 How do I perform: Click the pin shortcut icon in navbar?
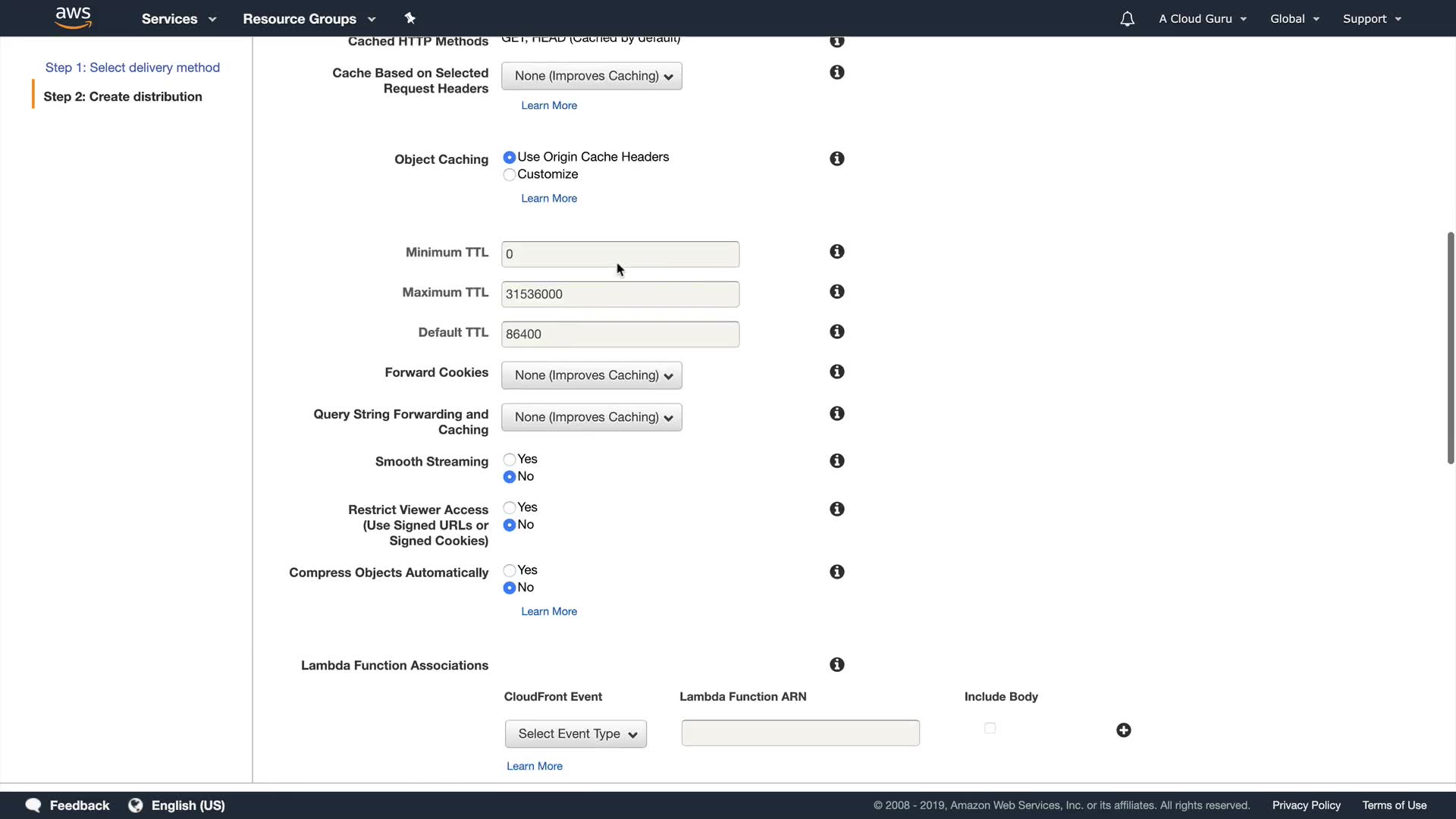pos(409,18)
